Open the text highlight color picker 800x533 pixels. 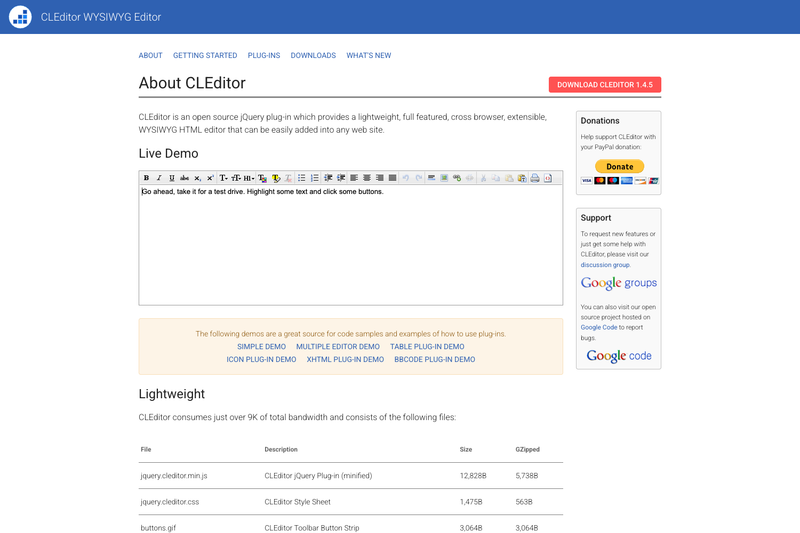pos(276,178)
